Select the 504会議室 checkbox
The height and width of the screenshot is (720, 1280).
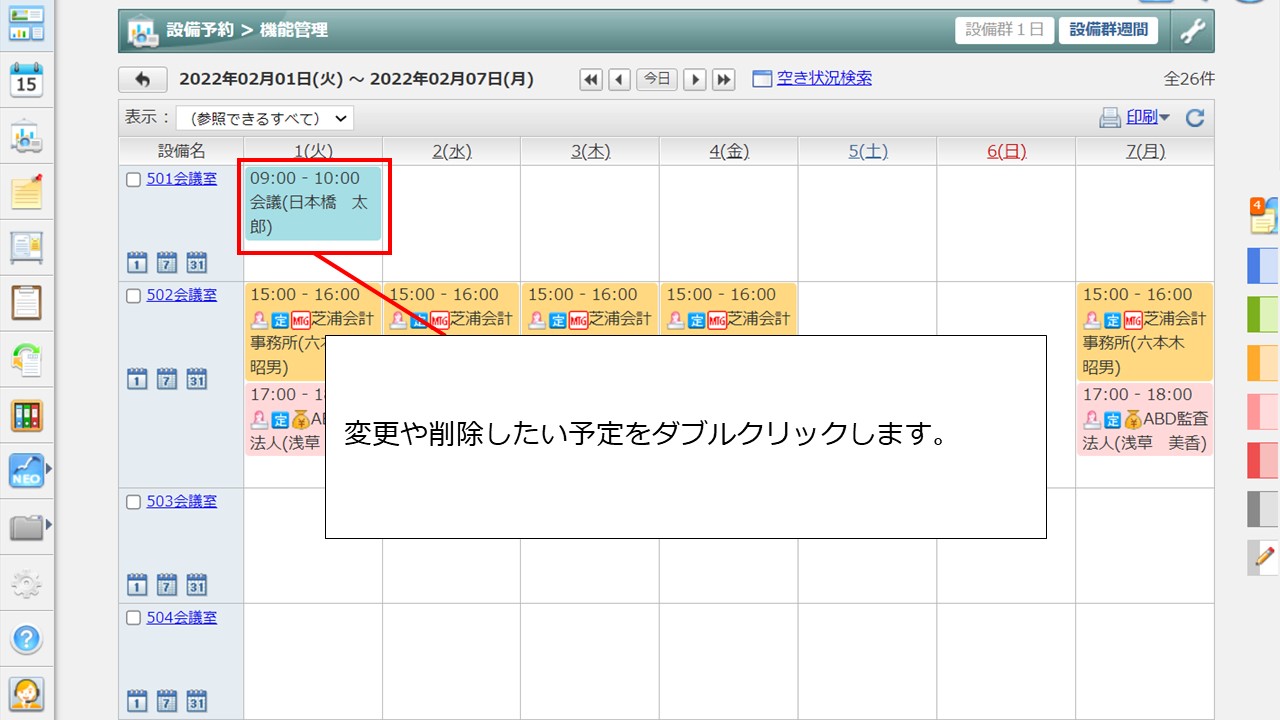134,618
